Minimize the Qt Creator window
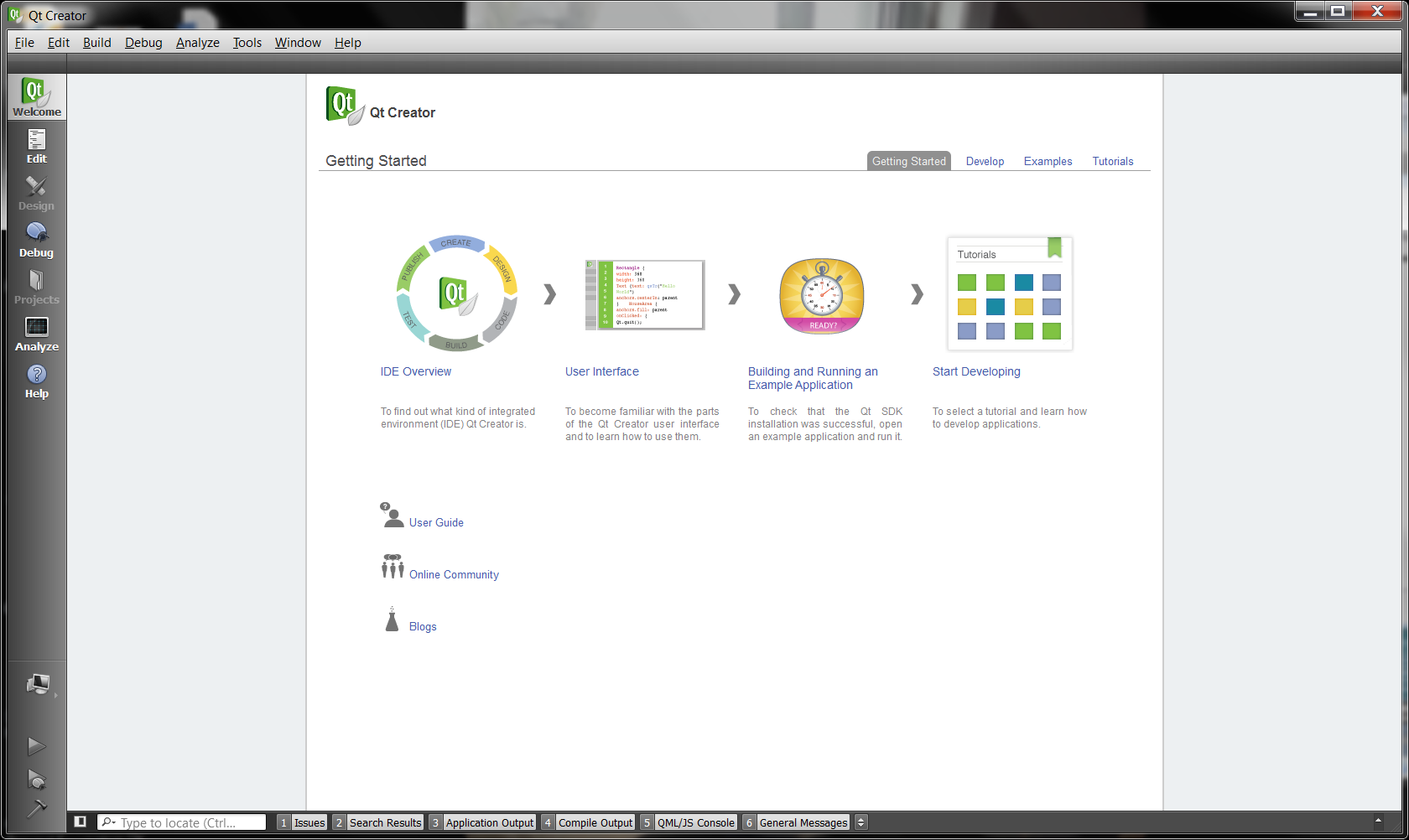Image resolution: width=1409 pixels, height=840 pixels. click(1311, 11)
